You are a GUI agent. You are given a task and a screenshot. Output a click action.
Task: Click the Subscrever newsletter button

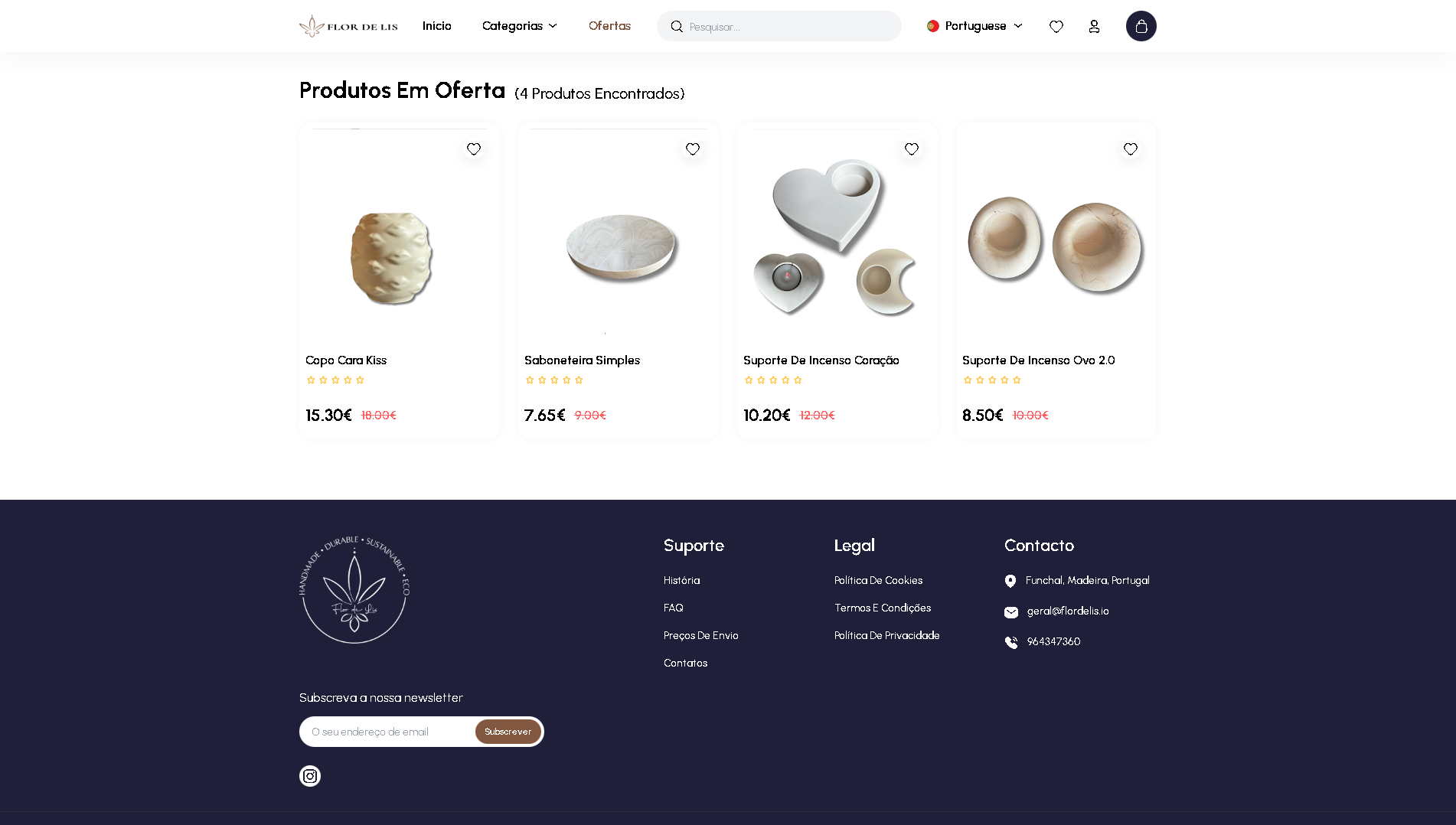pos(508,732)
